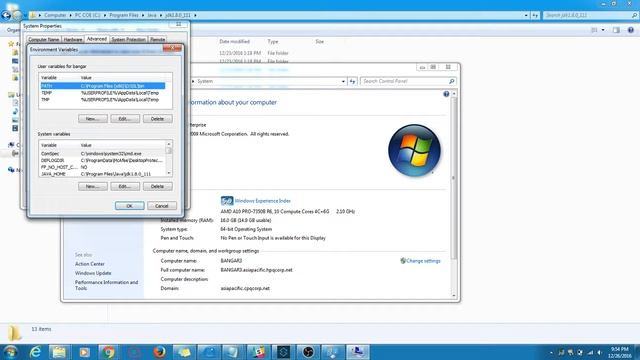
Task: Sort by the Type column header
Action: (x=273, y=42)
